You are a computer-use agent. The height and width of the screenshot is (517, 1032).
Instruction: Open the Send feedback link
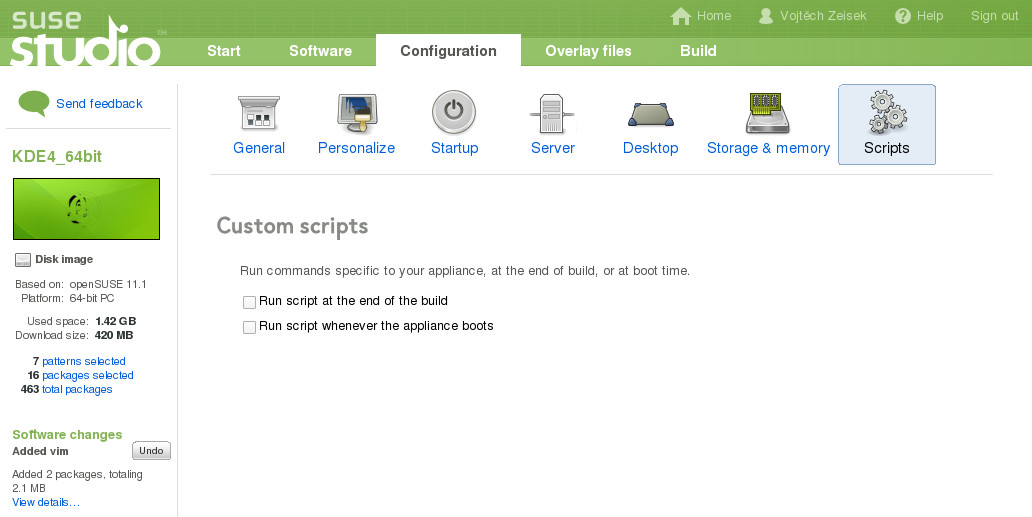click(x=99, y=103)
